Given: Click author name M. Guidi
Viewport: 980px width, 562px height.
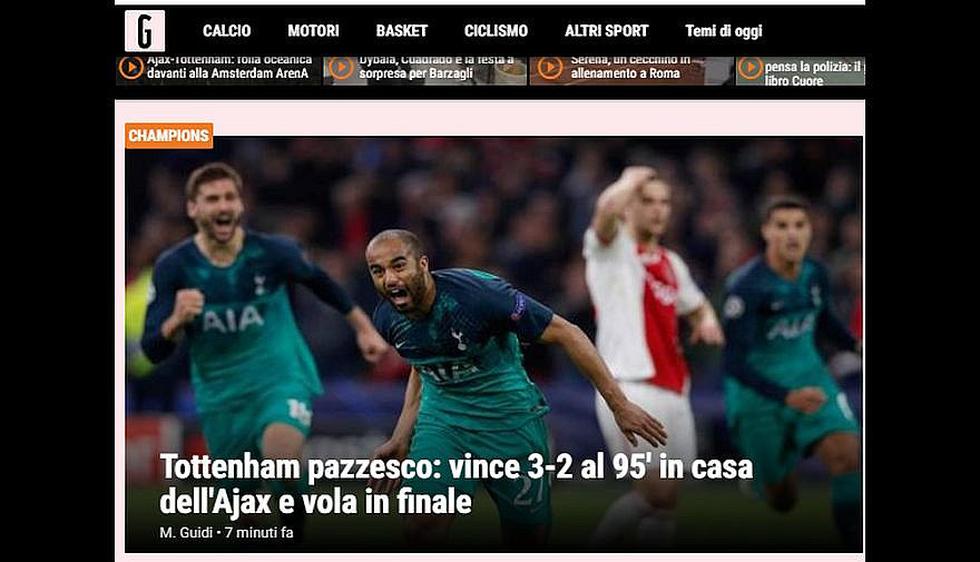Looking at the screenshot, I should 186,533.
